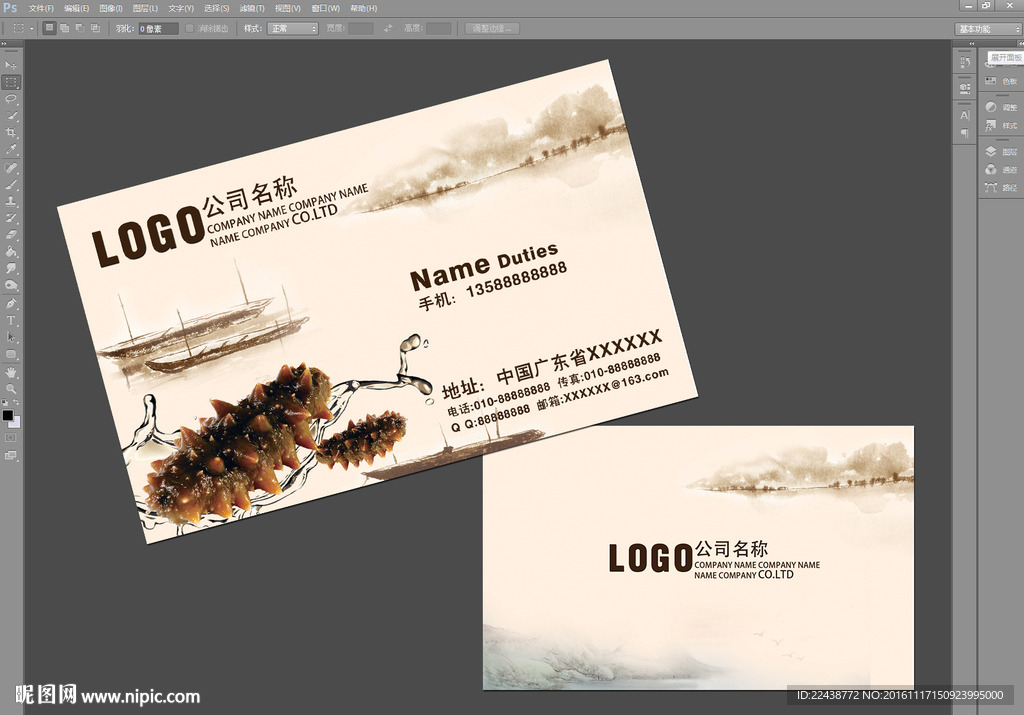Screen dimensions: 1024x715
Task: Select the Brush tool
Action: tap(11, 185)
